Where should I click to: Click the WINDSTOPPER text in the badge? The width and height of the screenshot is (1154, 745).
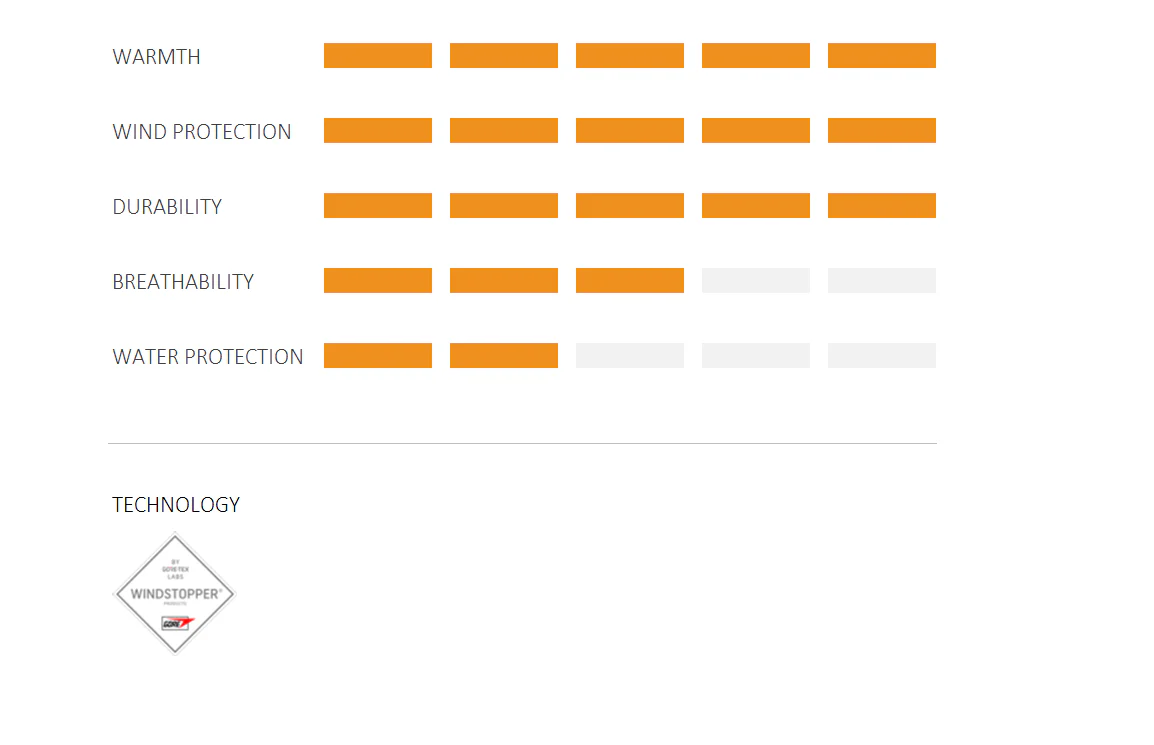[x=176, y=594]
